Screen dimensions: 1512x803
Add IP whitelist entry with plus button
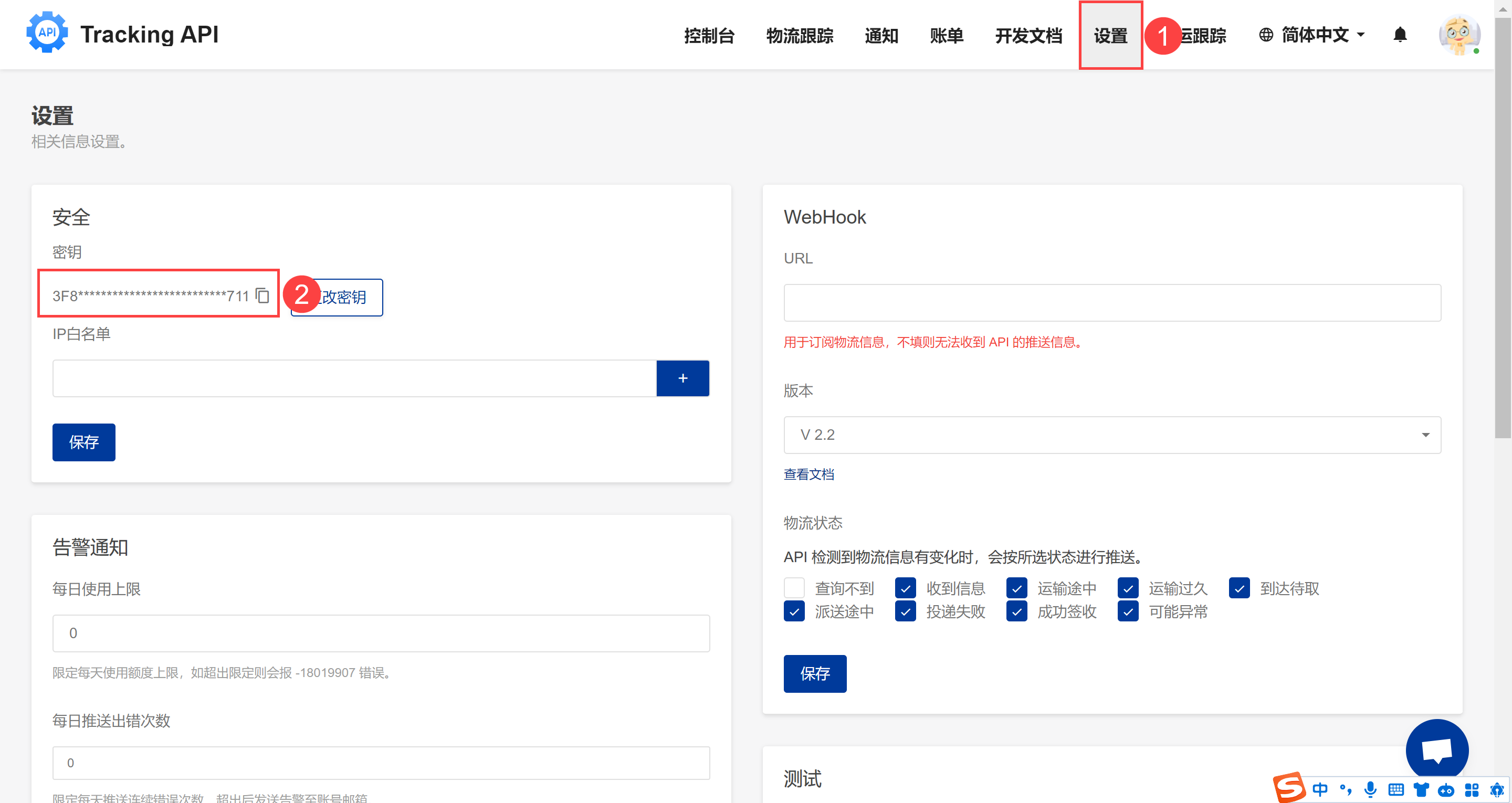682,378
